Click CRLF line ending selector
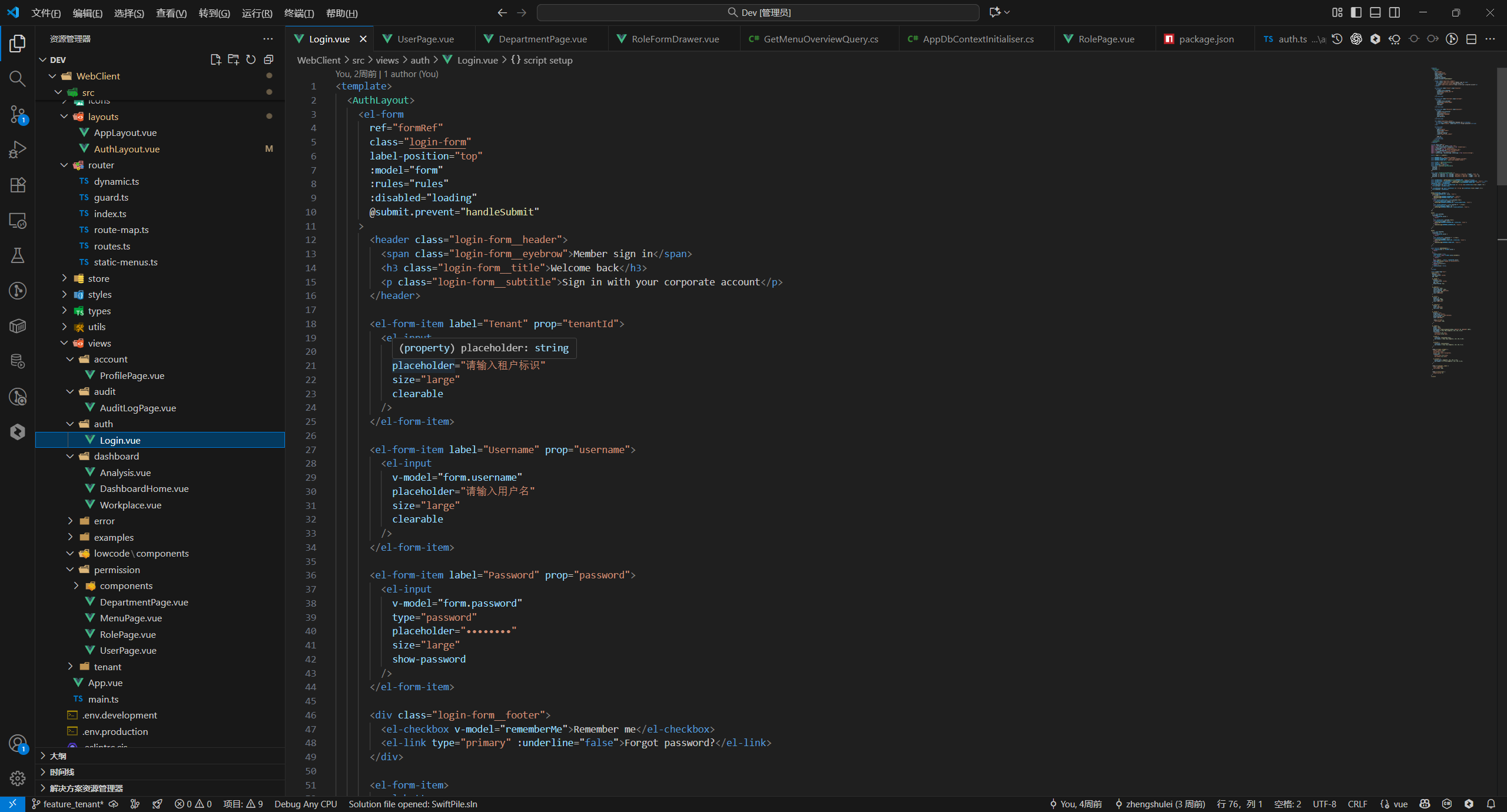 1357,804
